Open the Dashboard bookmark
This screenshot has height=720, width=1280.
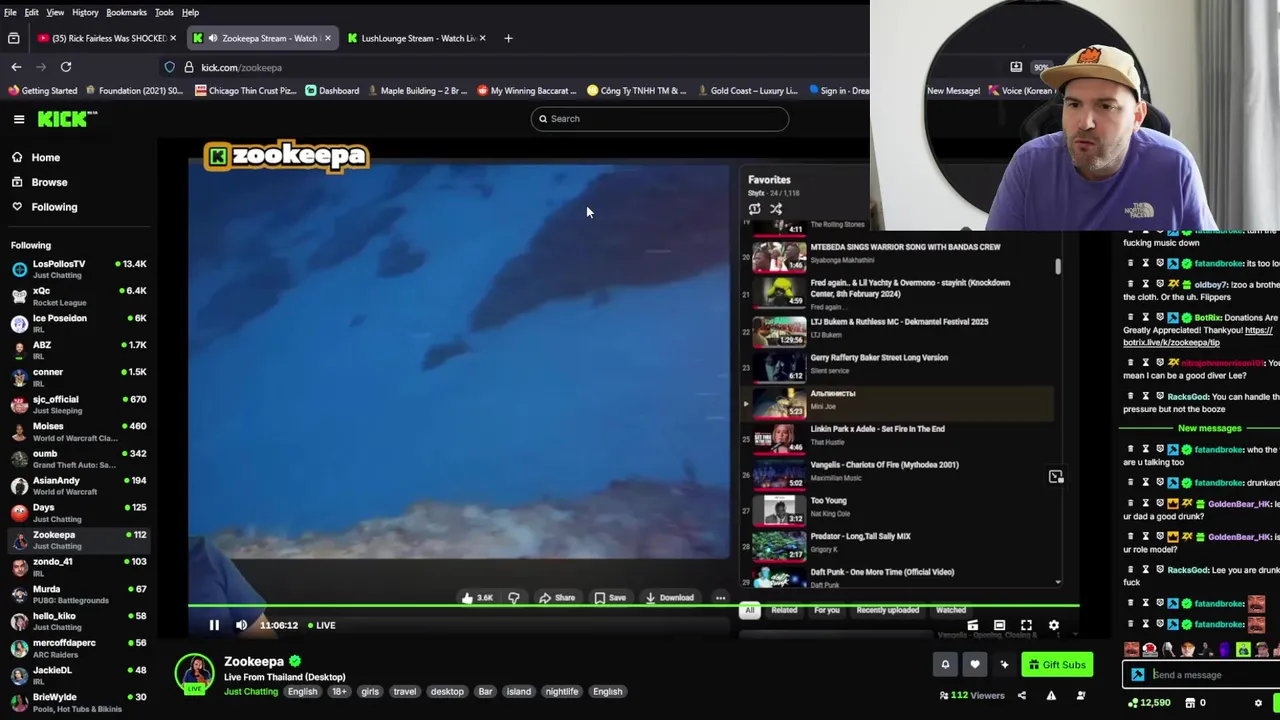(332, 91)
